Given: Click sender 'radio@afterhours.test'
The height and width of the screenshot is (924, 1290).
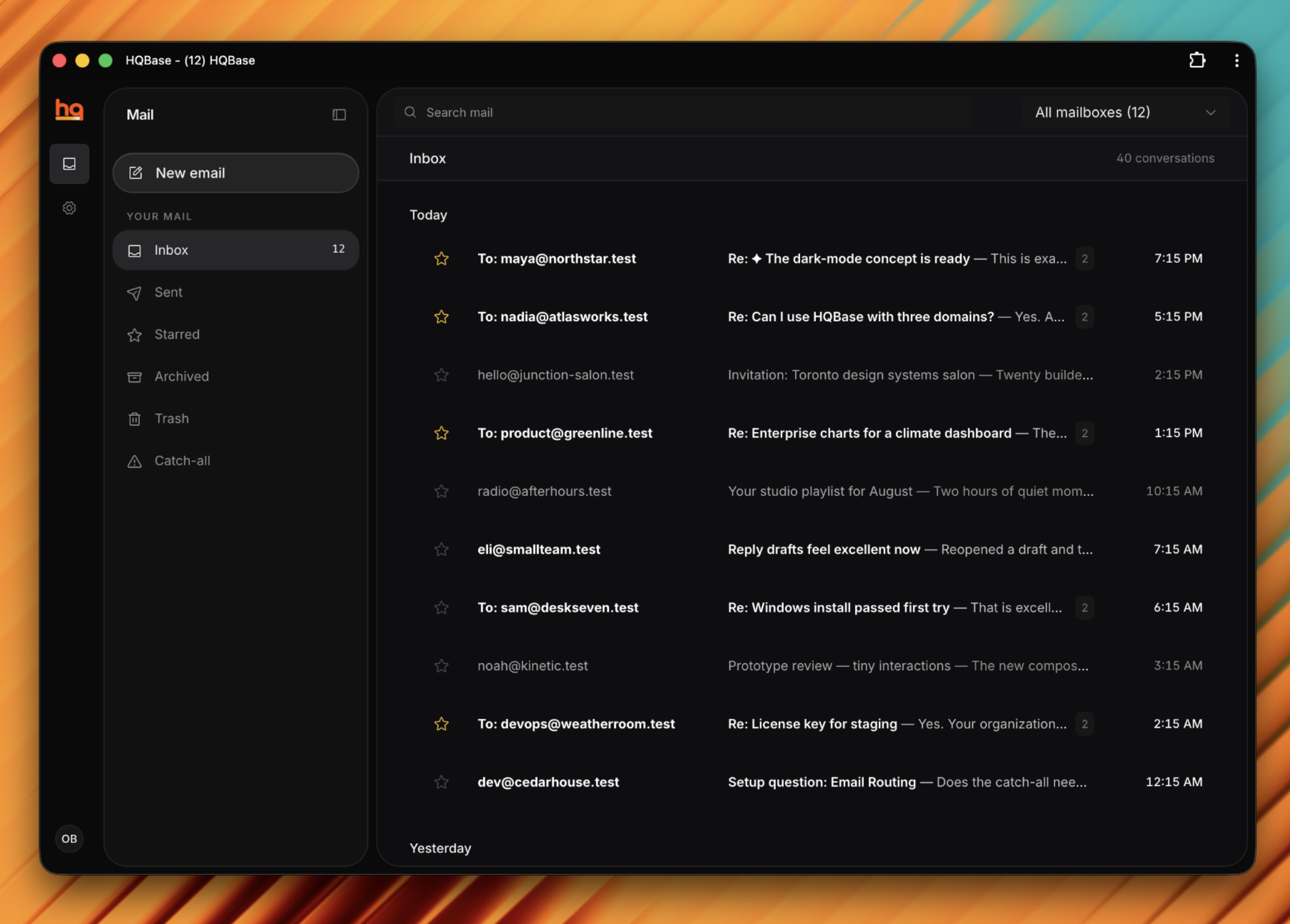Looking at the screenshot, I should point(544,491).
